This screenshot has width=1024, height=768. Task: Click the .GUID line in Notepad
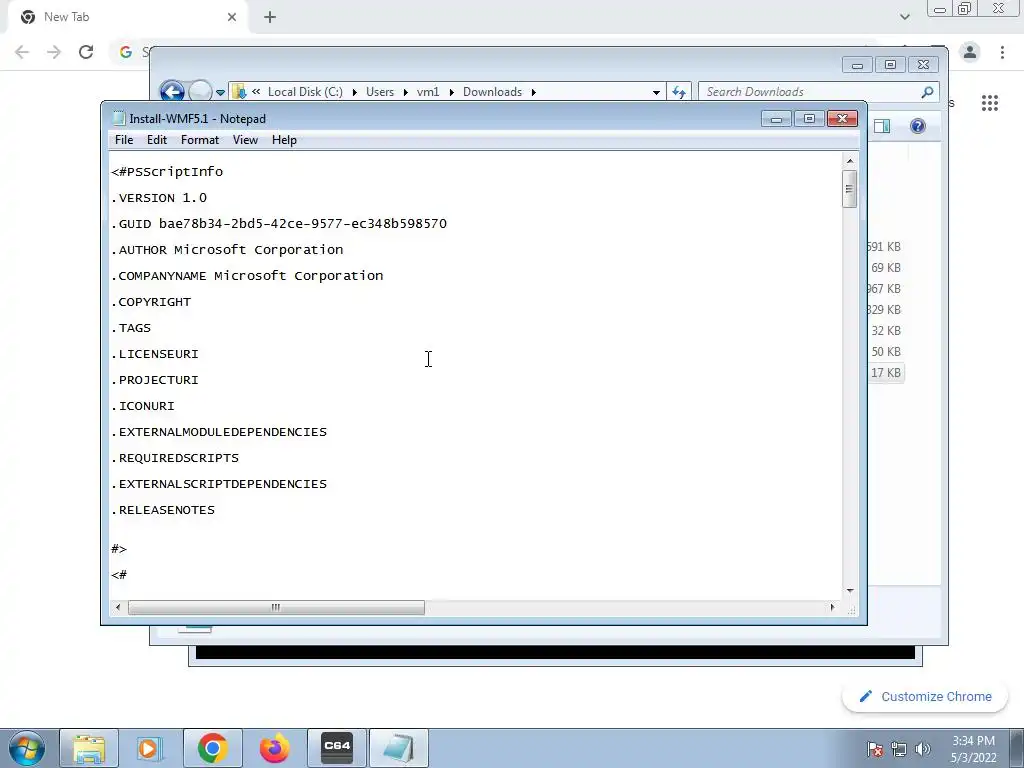click(x=279, y=224)
